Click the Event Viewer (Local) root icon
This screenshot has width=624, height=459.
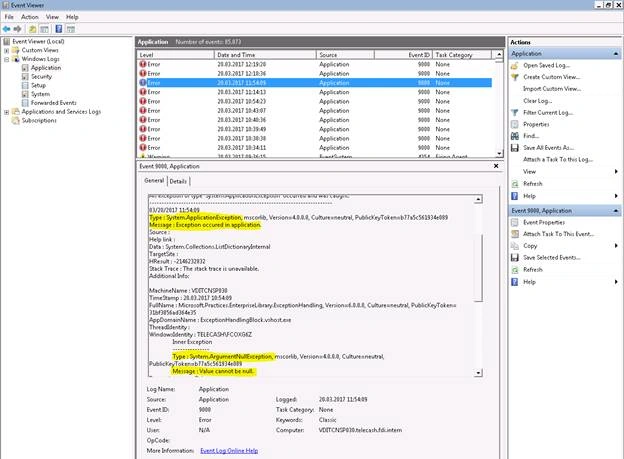tap(6, 41)
